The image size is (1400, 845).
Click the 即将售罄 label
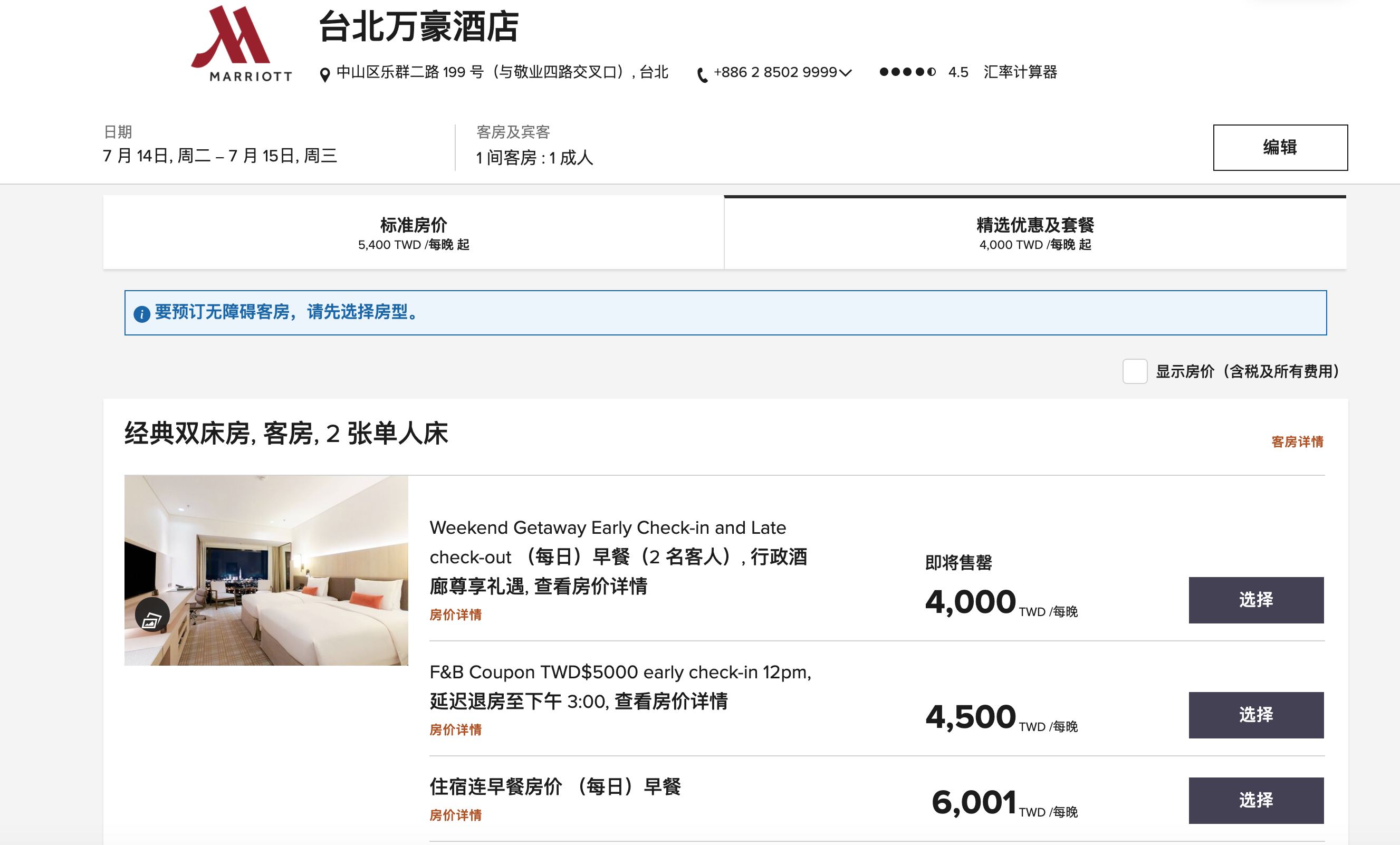958,563
